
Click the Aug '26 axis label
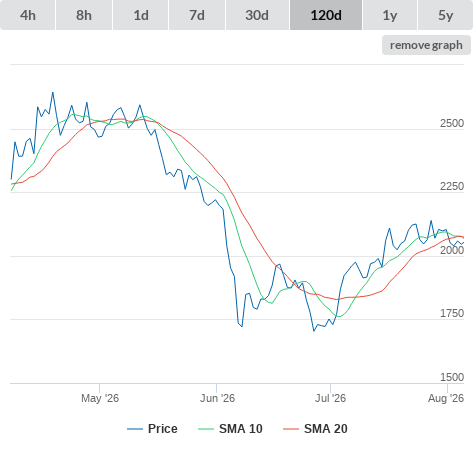[x=446, y=398]
